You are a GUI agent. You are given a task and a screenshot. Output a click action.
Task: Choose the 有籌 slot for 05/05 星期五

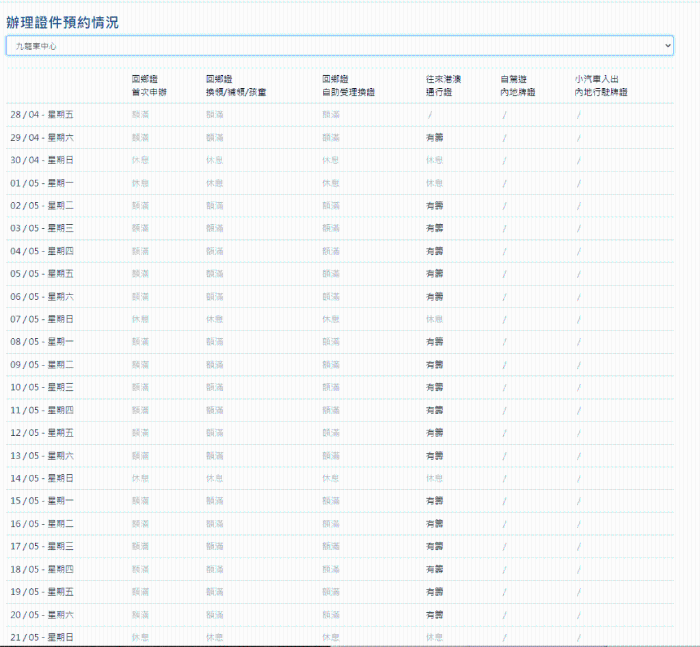click(434, 274)
